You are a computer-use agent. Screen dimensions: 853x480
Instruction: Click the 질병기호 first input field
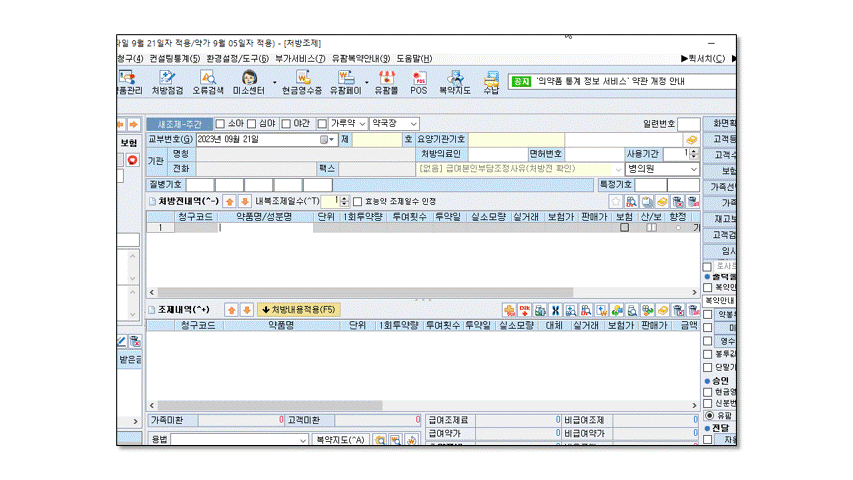click(x=200, y=185)
